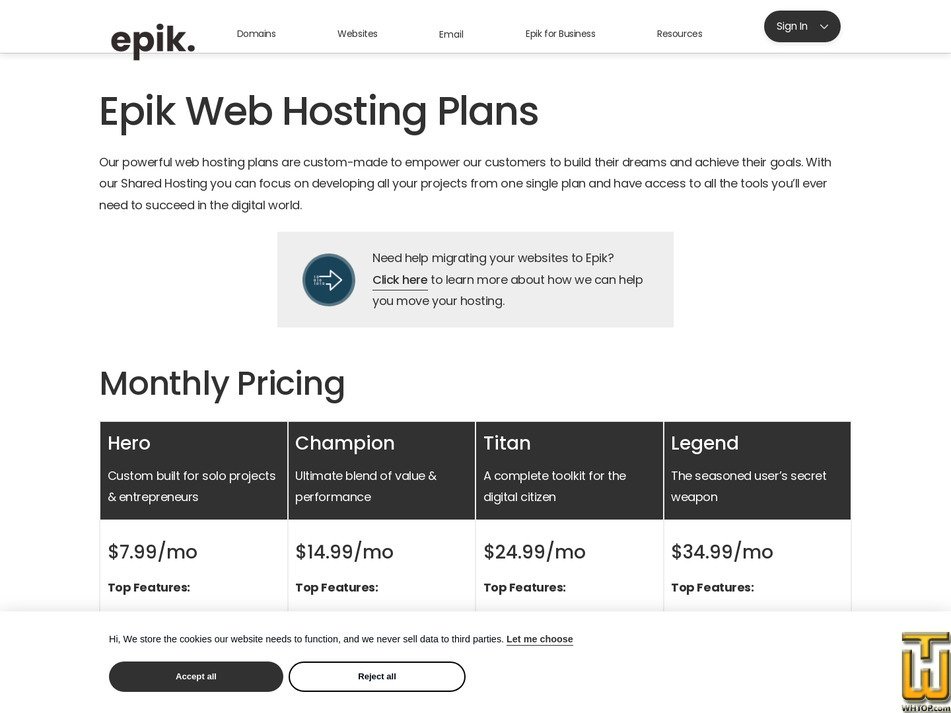This screenshot has width=951, height=713.
Task: Click the Epik Web Hosting Plans heading
Action: [318, 112]
